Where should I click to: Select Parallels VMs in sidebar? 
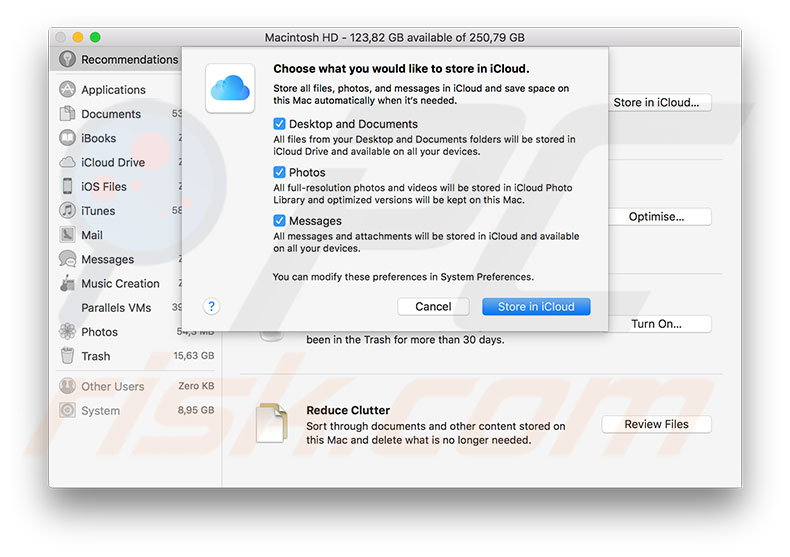pyautogui.click(x=116, y=308)
